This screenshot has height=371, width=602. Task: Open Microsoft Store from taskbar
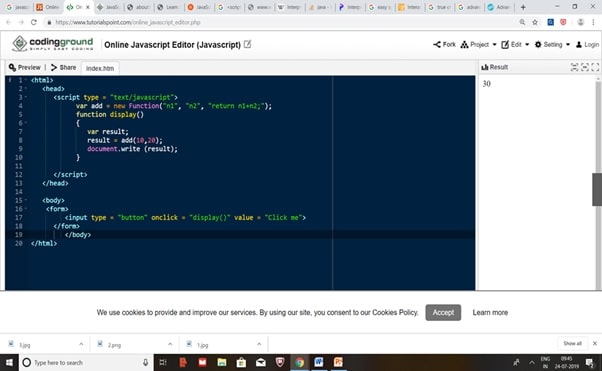241,362
